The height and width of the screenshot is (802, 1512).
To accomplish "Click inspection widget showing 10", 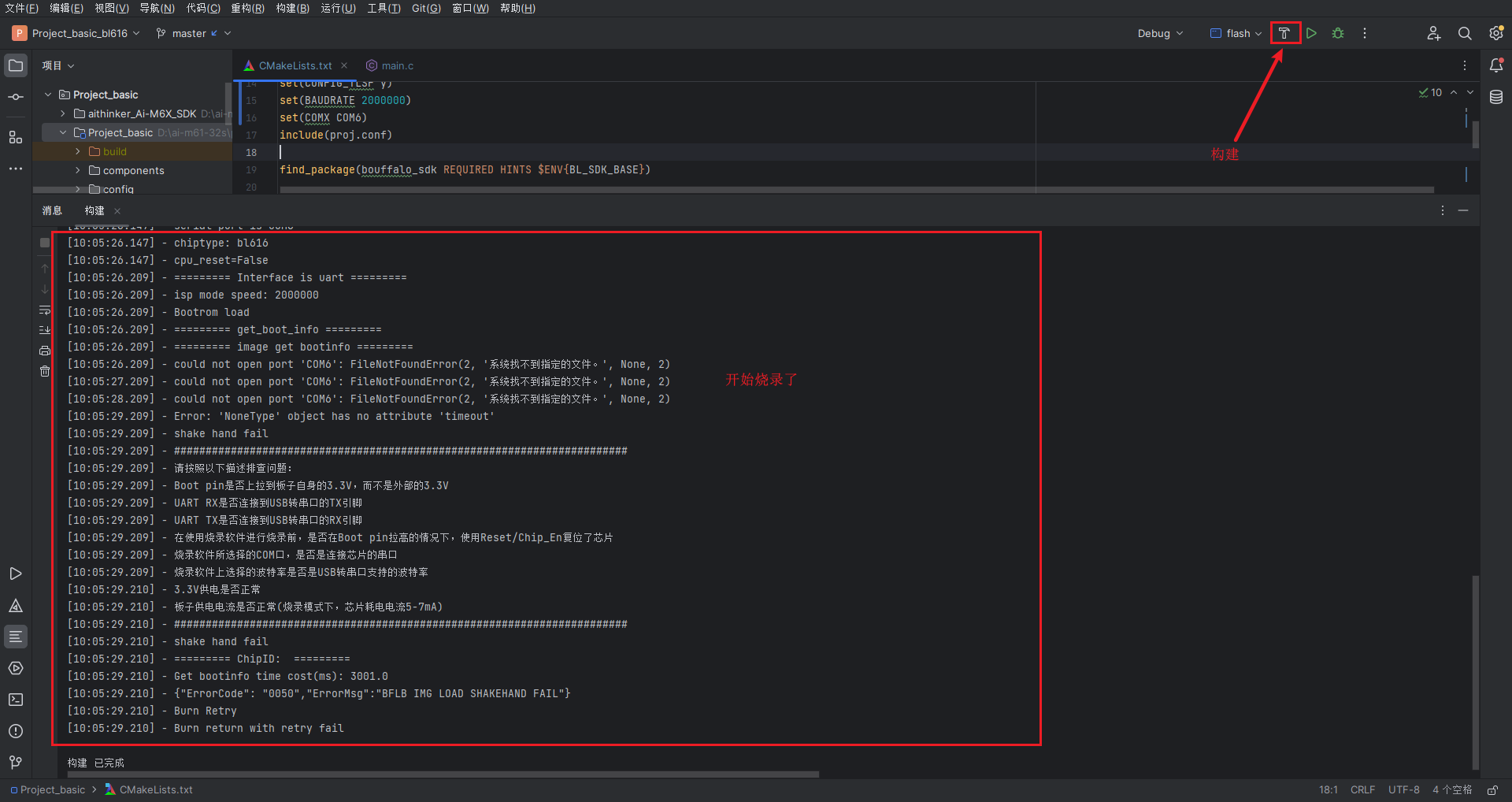I will 1430,92.
